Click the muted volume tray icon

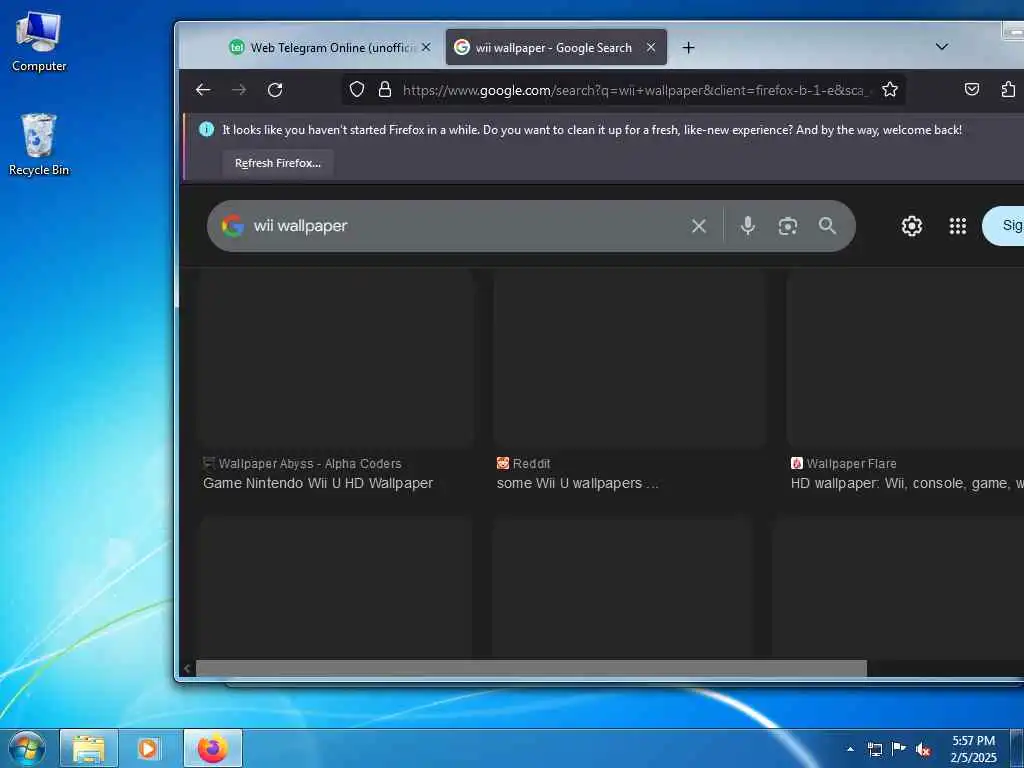923,749
